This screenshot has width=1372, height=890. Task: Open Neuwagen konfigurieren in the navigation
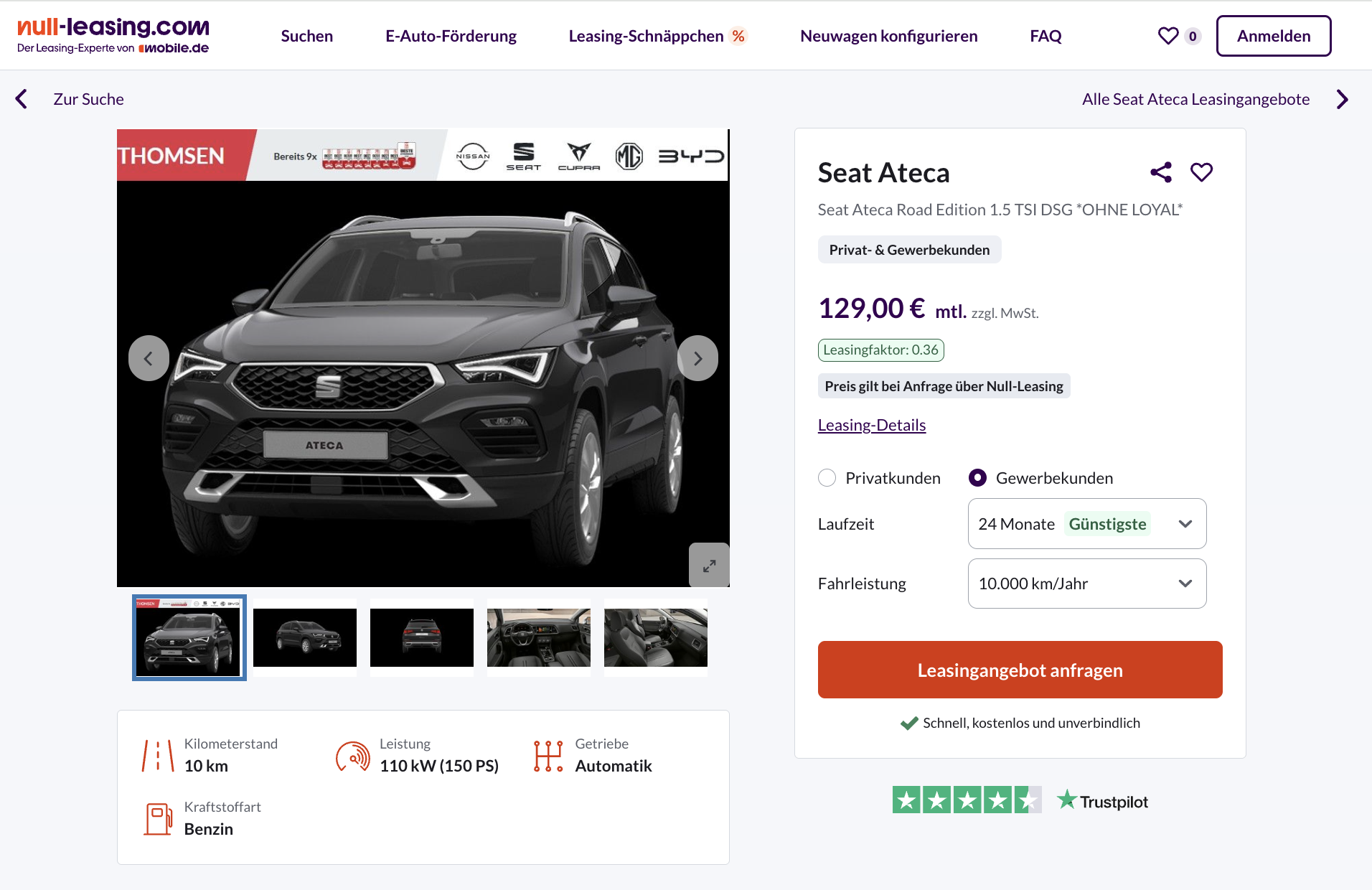coord(888,36)
